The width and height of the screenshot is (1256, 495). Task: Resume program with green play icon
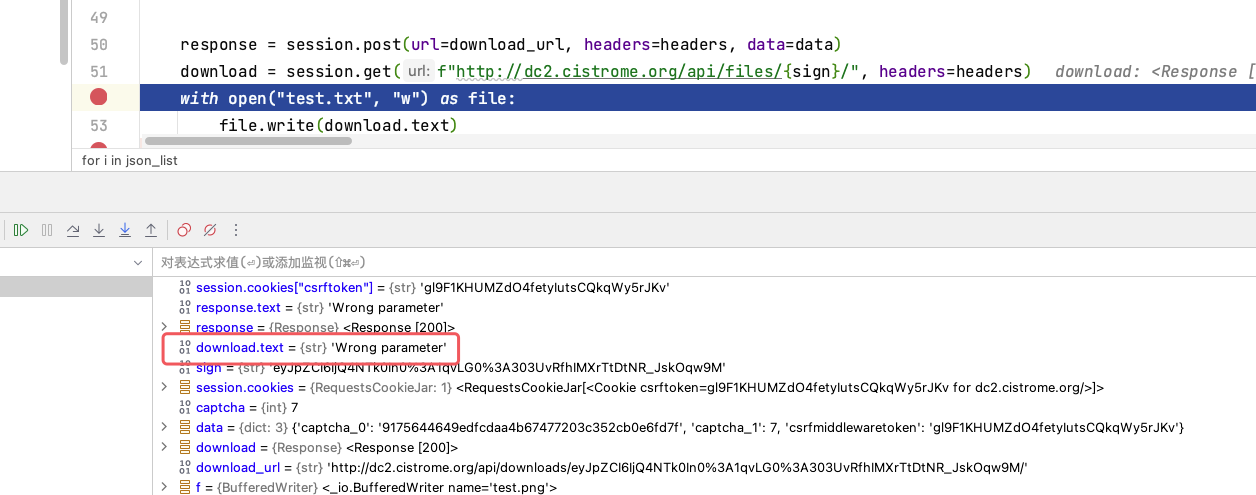[21, 230]
